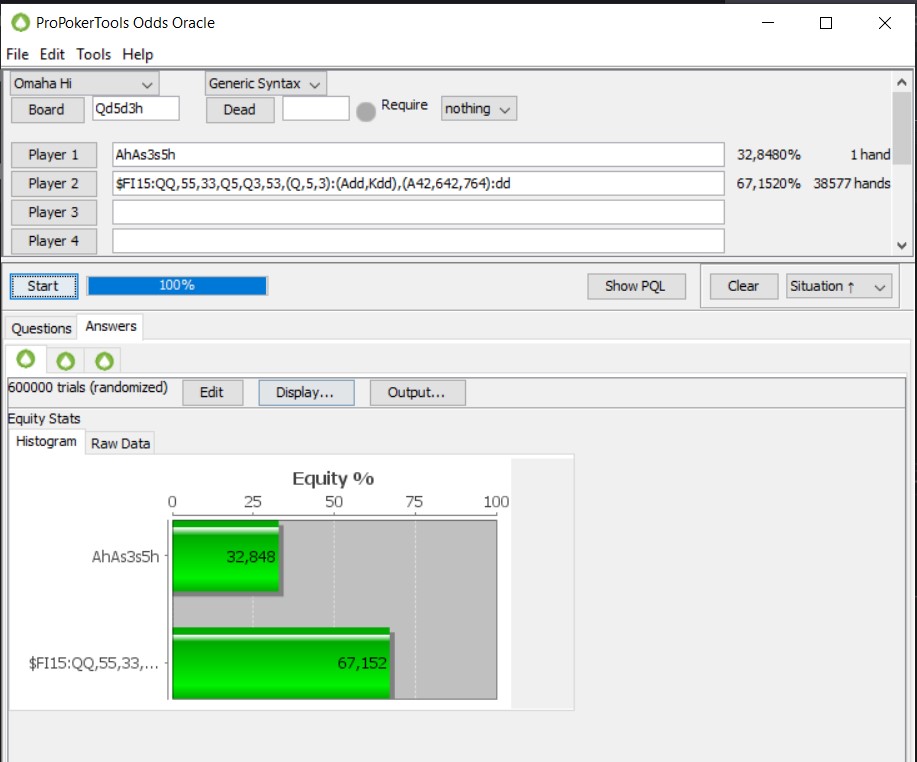Click the Dead button
Screen dimensions: 917x762
click(240, 110)
